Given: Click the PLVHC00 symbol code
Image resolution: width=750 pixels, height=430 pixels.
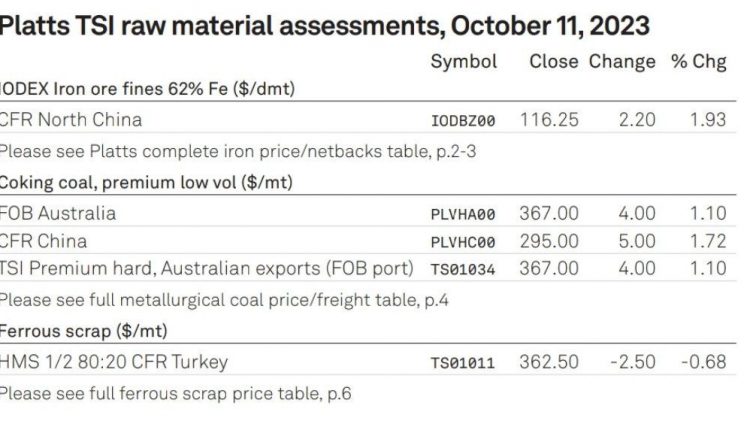Looking at the screenshot, I should (x=463, y=242).
